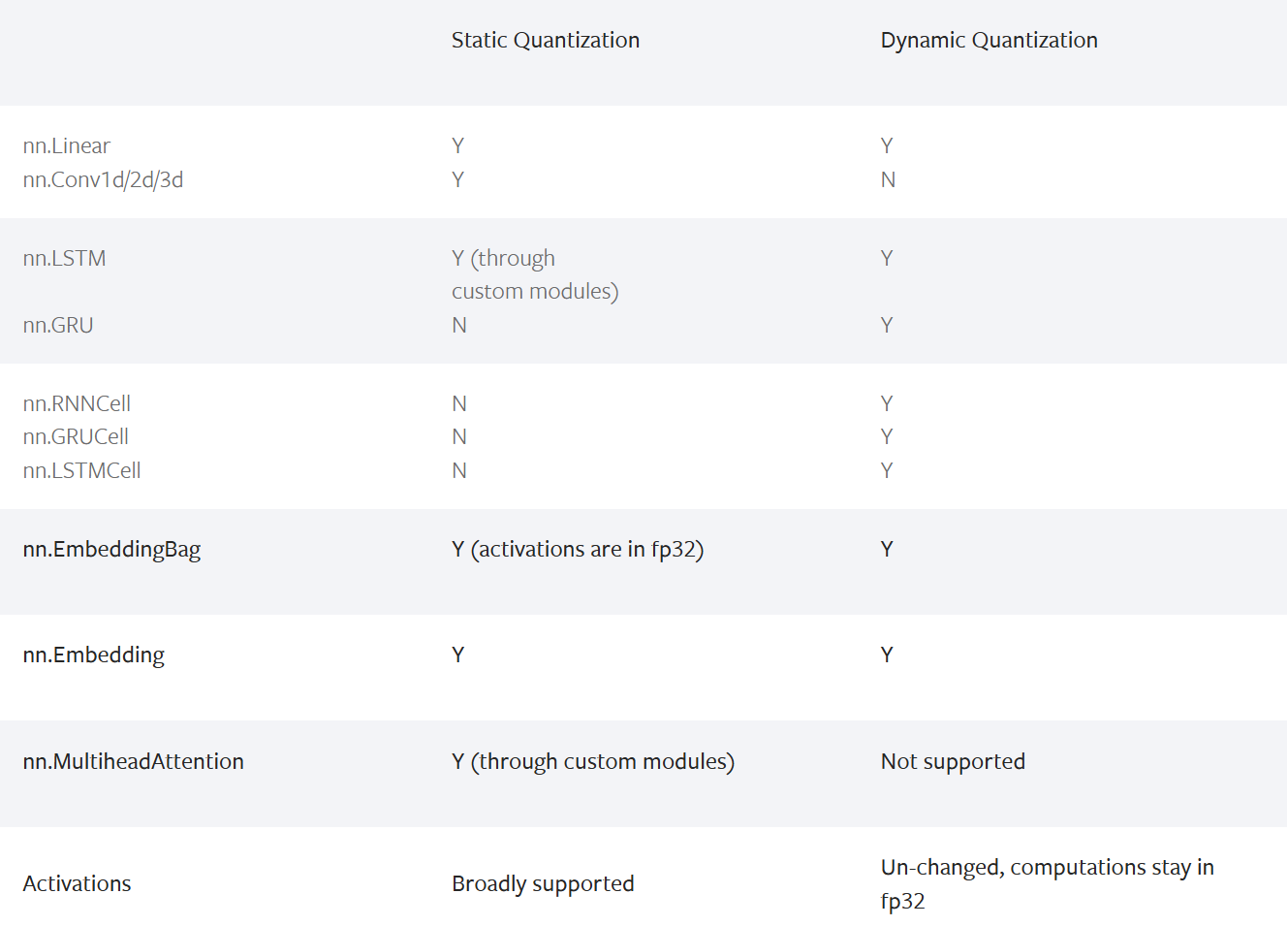Select the nn.LSTMCell row label

tap(81, 471)
